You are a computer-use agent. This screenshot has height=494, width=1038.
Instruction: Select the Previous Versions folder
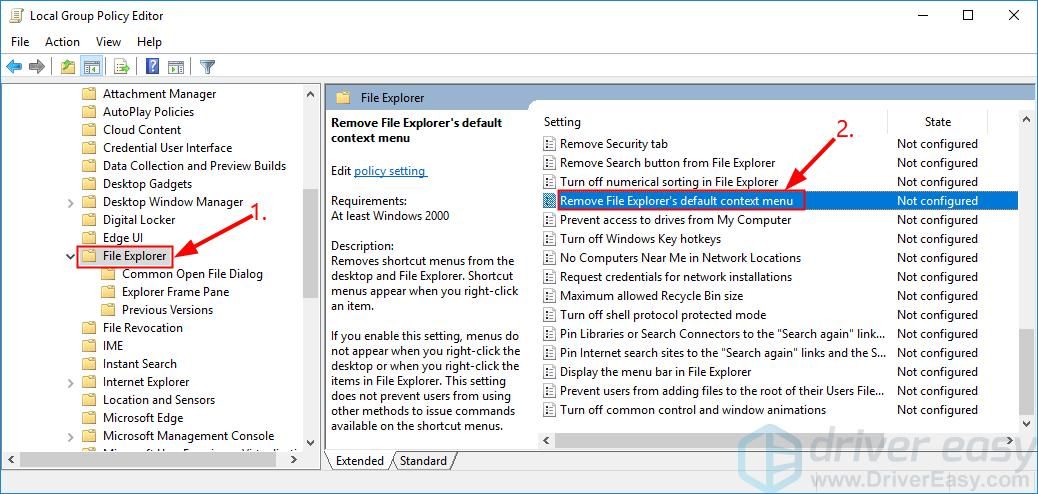tap(167, 310)
